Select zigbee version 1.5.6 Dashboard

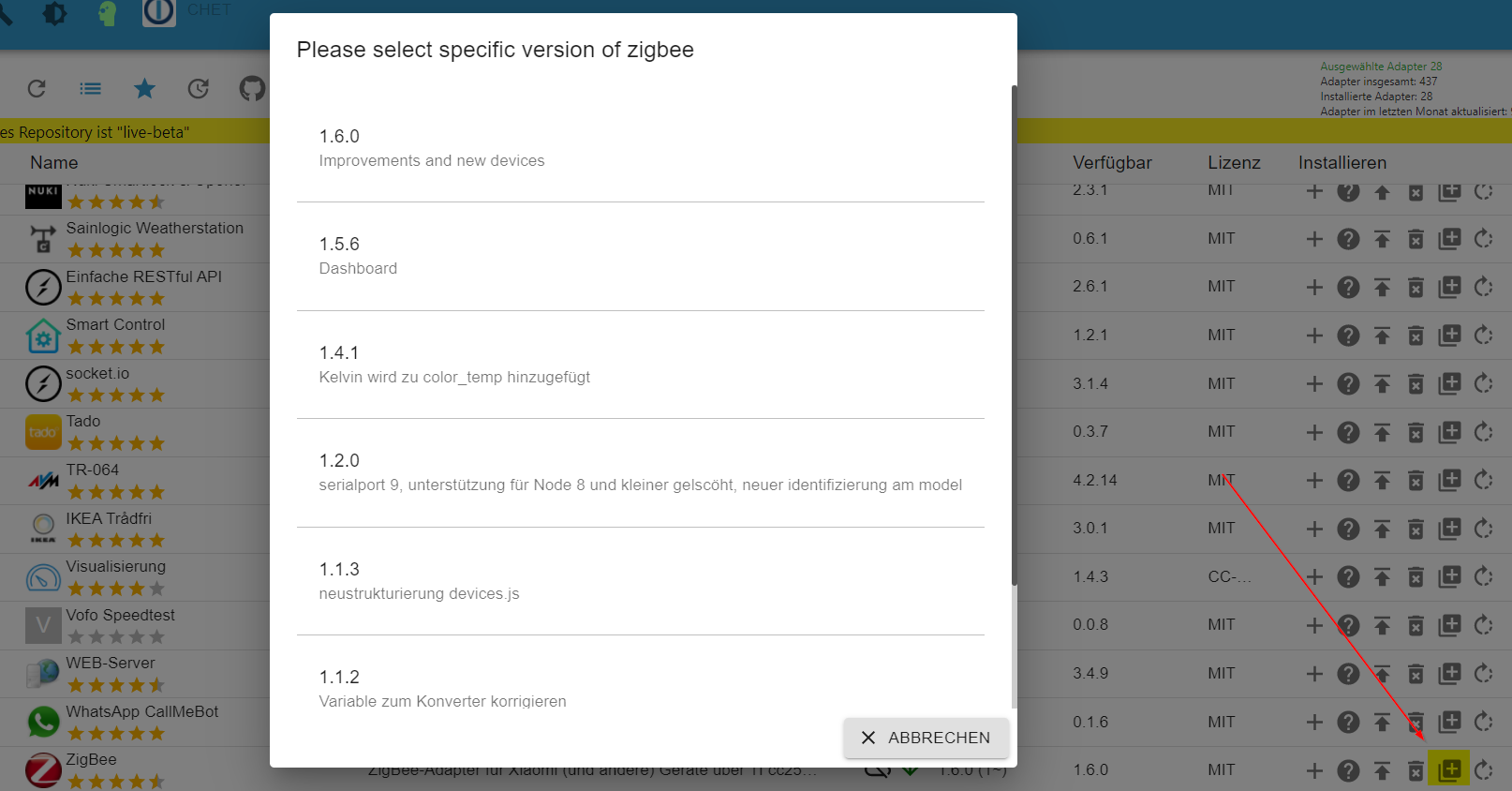point(641,256)
